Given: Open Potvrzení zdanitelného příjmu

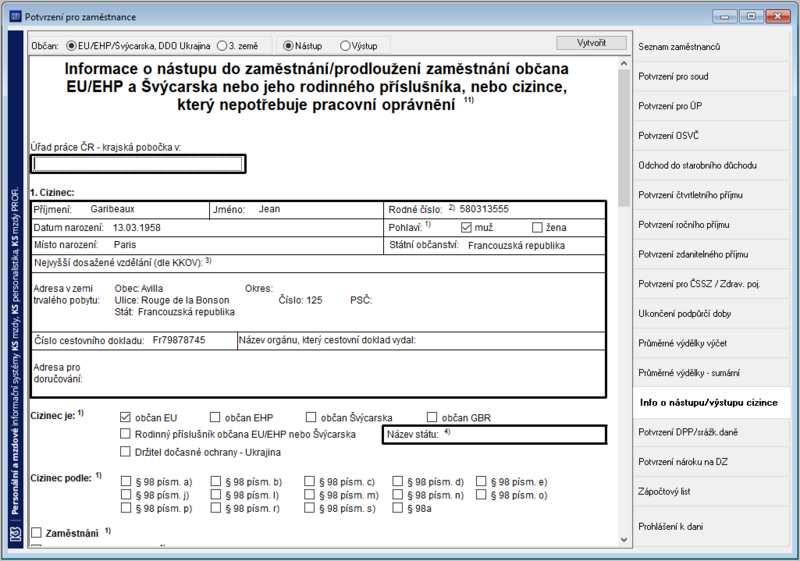Looking at the screenshot, I should [711, 254].
